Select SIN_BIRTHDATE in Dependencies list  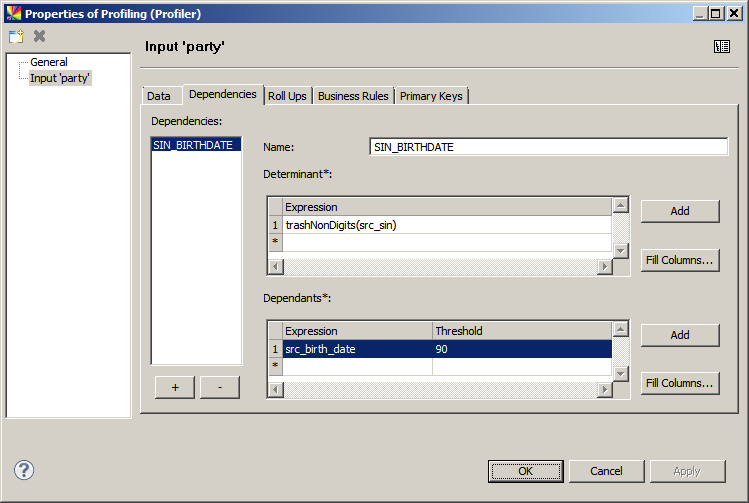pos(194,145)
